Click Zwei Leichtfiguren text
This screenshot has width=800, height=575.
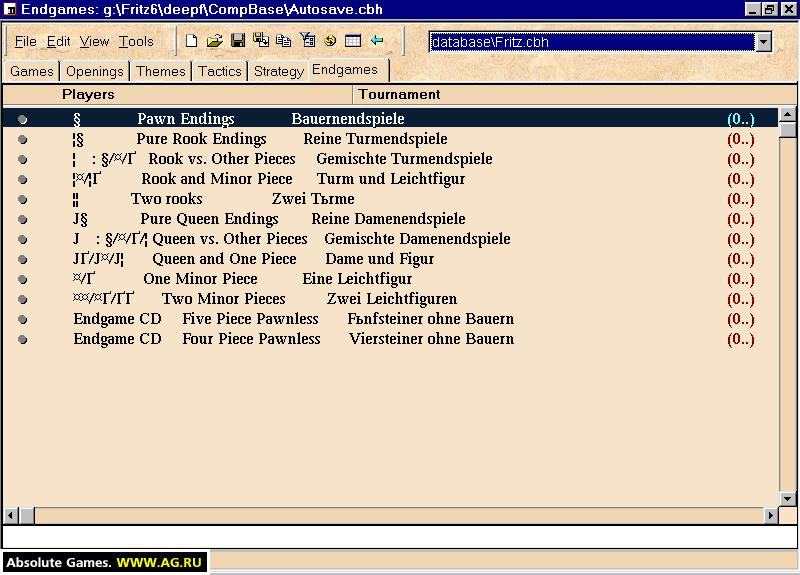tap(392, 299)
